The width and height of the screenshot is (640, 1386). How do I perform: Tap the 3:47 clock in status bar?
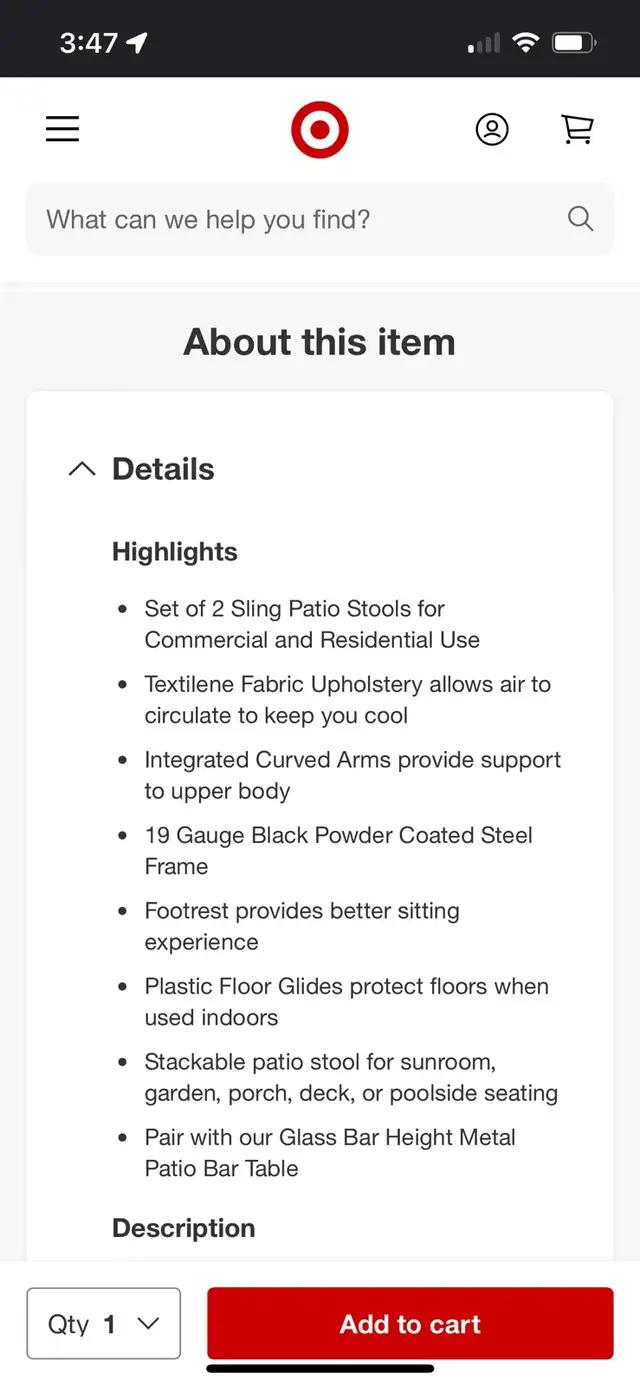click(x=89, y=43)
